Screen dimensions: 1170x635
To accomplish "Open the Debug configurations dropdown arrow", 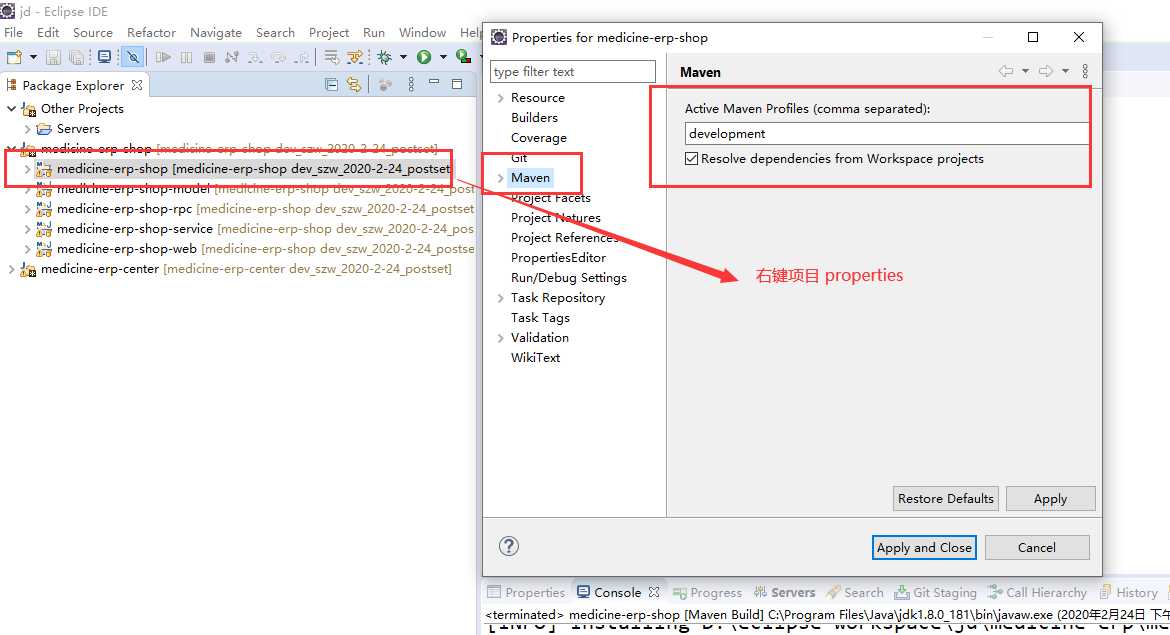I will tap(403, 57).
